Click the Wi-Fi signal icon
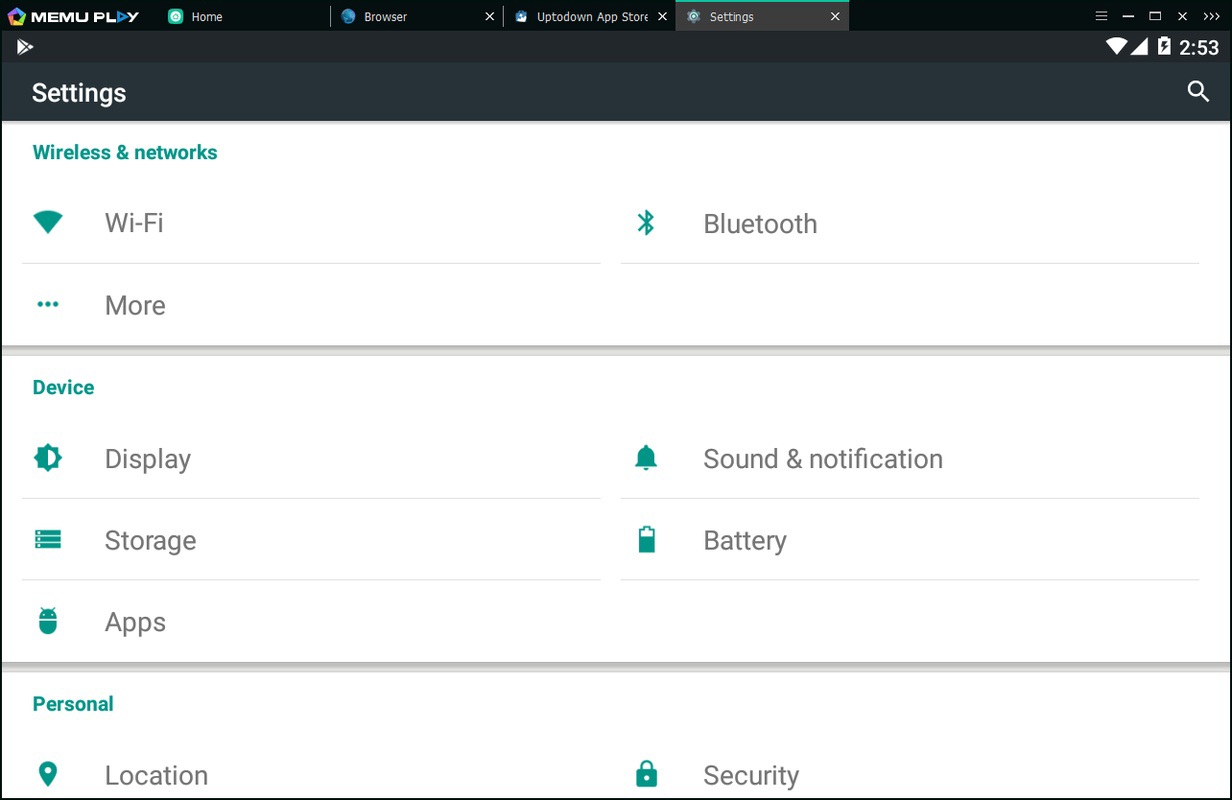1232x800 pixels. coord(48,222)
